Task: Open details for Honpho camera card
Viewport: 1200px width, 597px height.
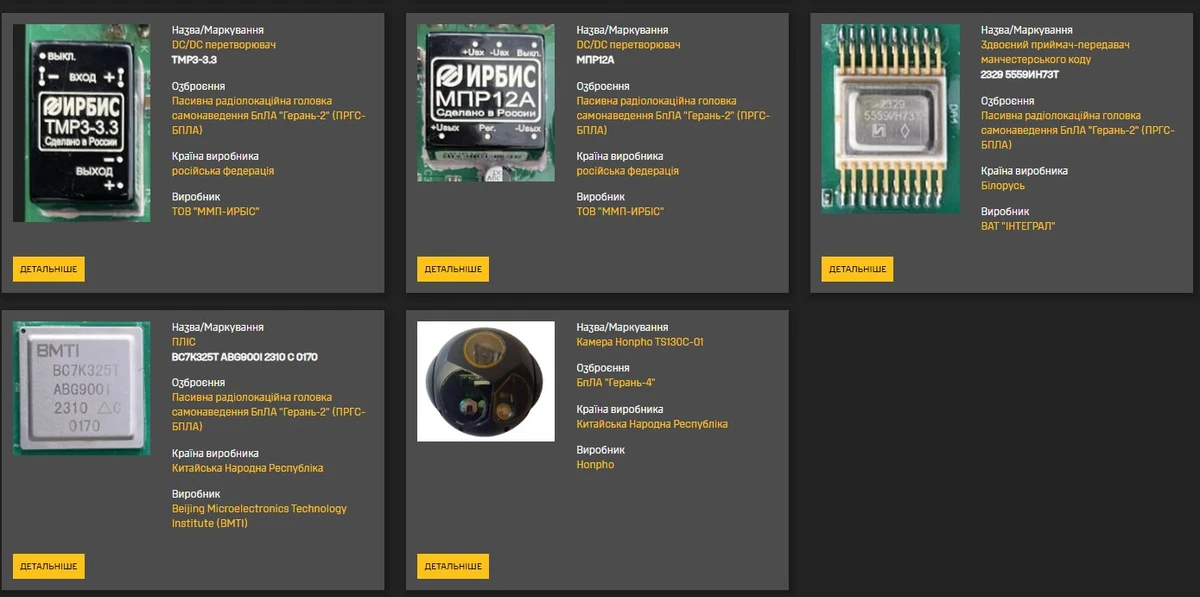Action: point(453,566)
